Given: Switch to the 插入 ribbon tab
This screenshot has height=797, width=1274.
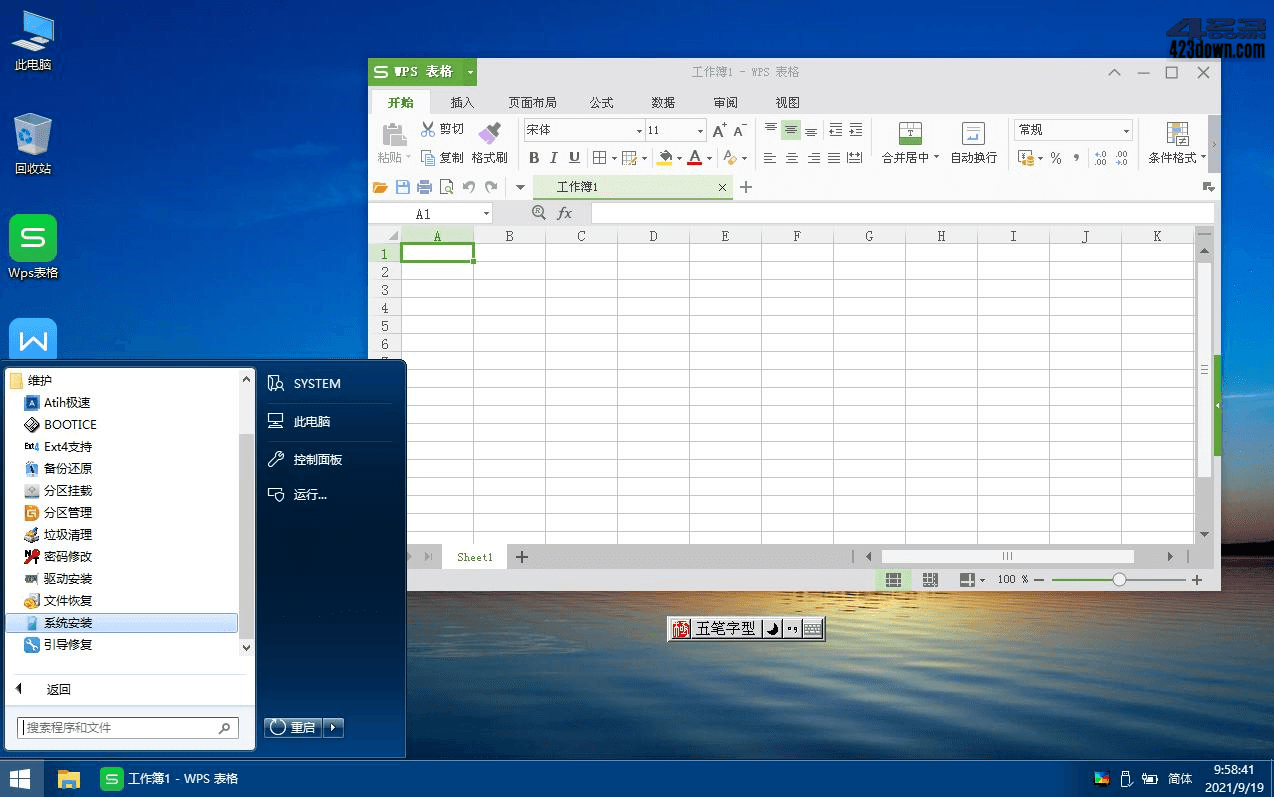Looking at the screenshot, I should (x=462, y=102).
